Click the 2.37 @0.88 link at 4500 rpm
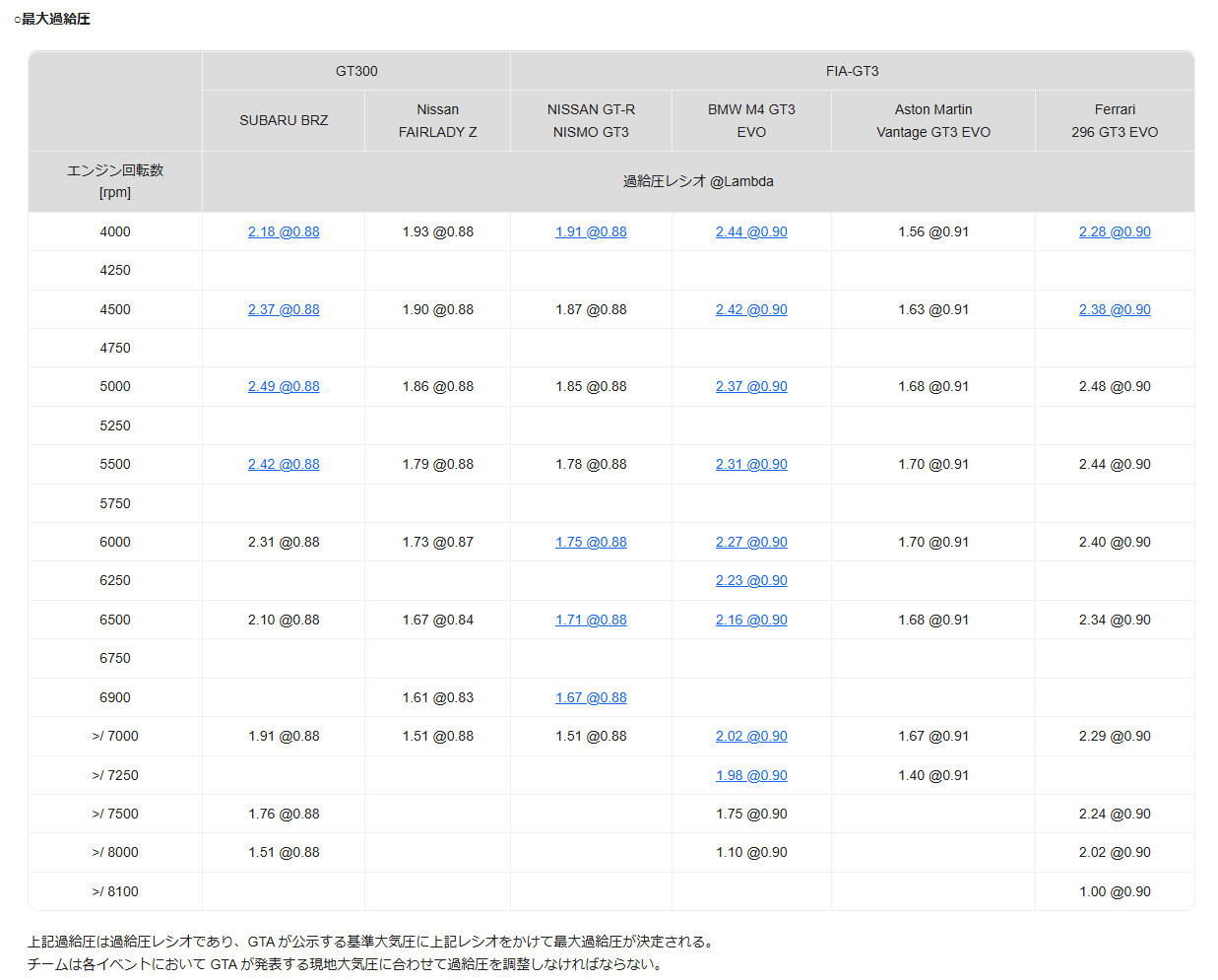The height and width of the screenshot is (980, 1218). [284, 309]
